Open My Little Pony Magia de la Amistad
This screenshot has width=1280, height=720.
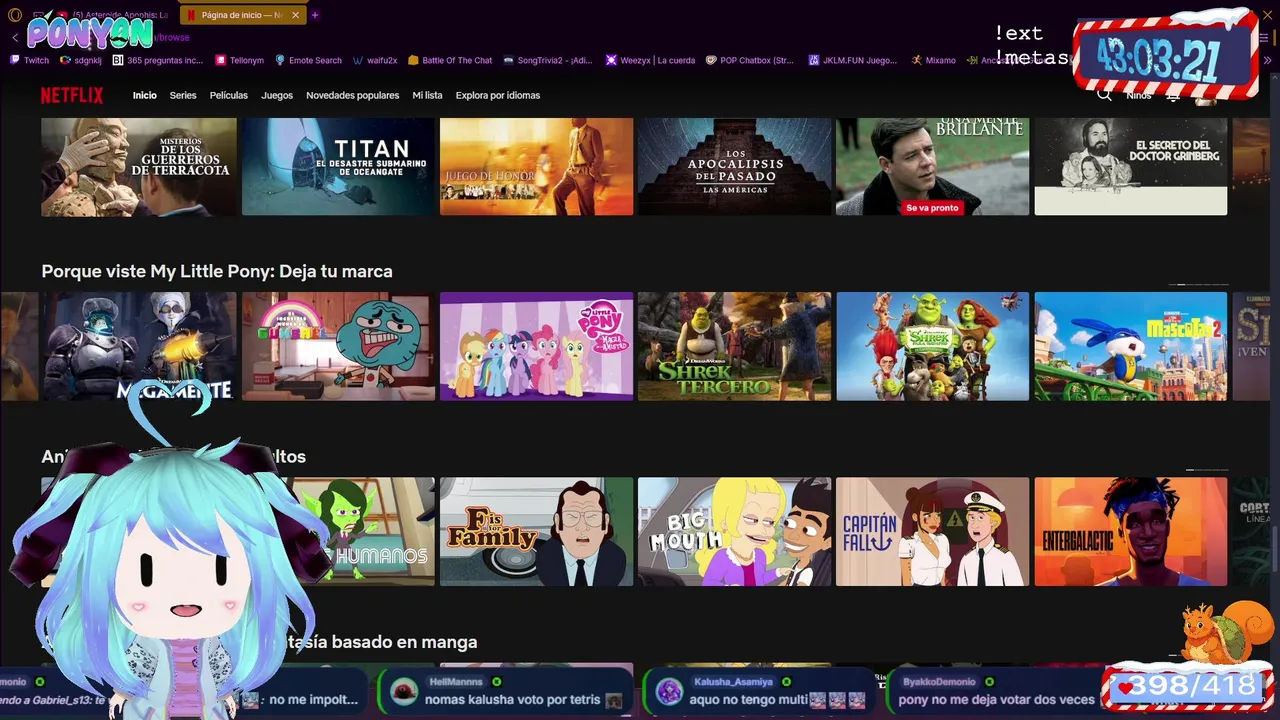536,346
